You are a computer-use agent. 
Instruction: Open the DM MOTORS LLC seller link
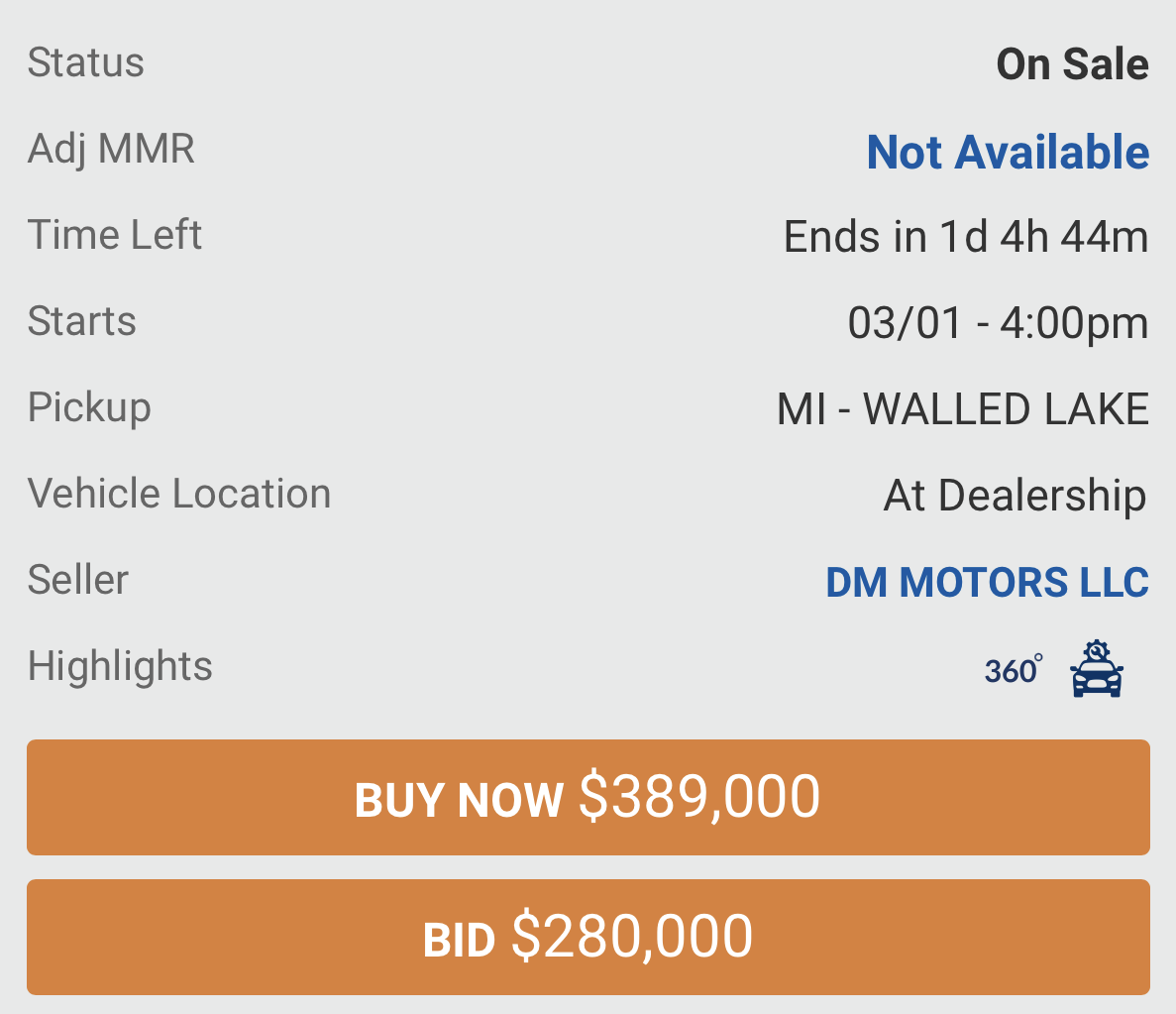987,583
